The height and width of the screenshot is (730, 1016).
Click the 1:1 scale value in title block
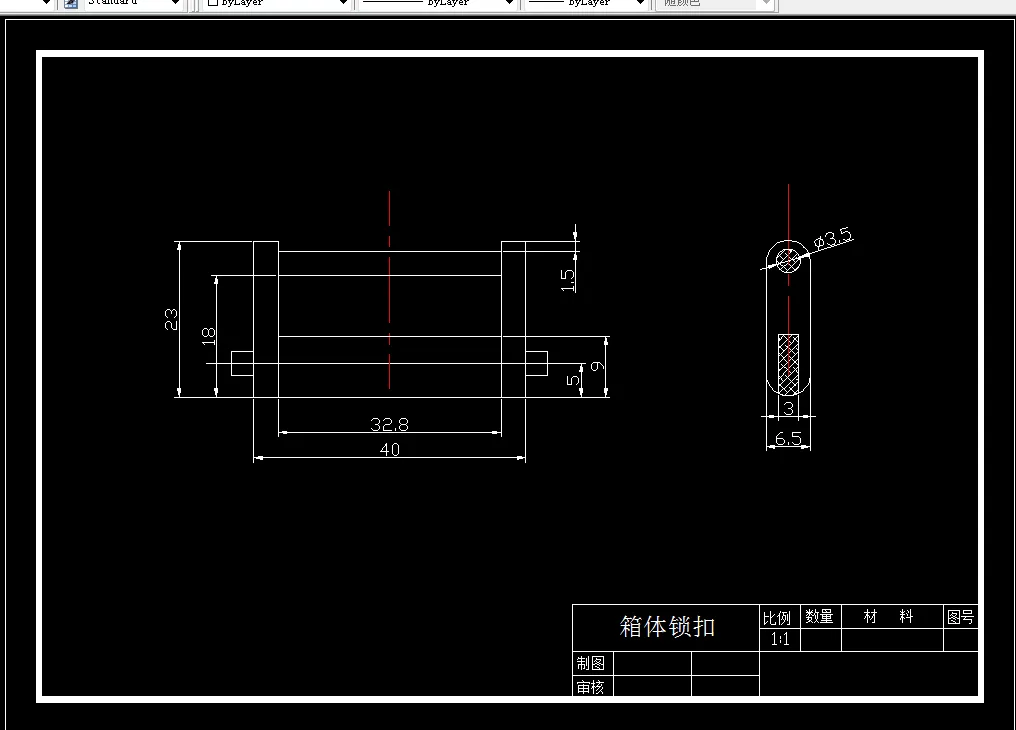tap(779, 639)
